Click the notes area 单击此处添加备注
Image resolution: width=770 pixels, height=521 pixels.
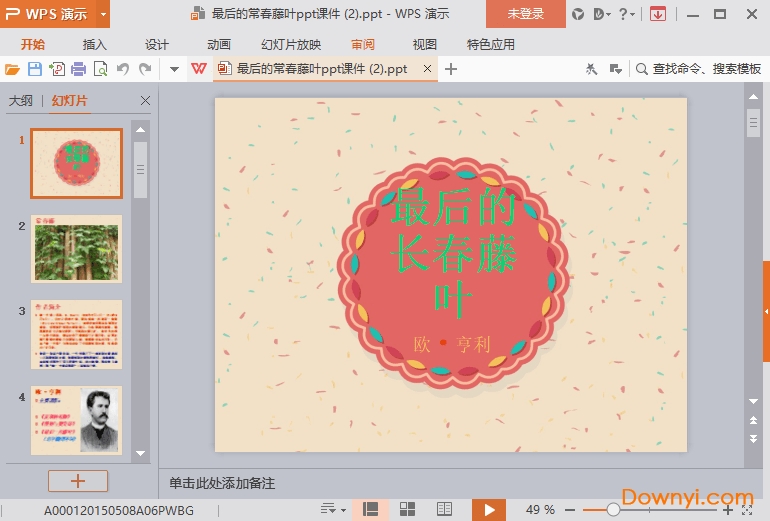(222, 483)
